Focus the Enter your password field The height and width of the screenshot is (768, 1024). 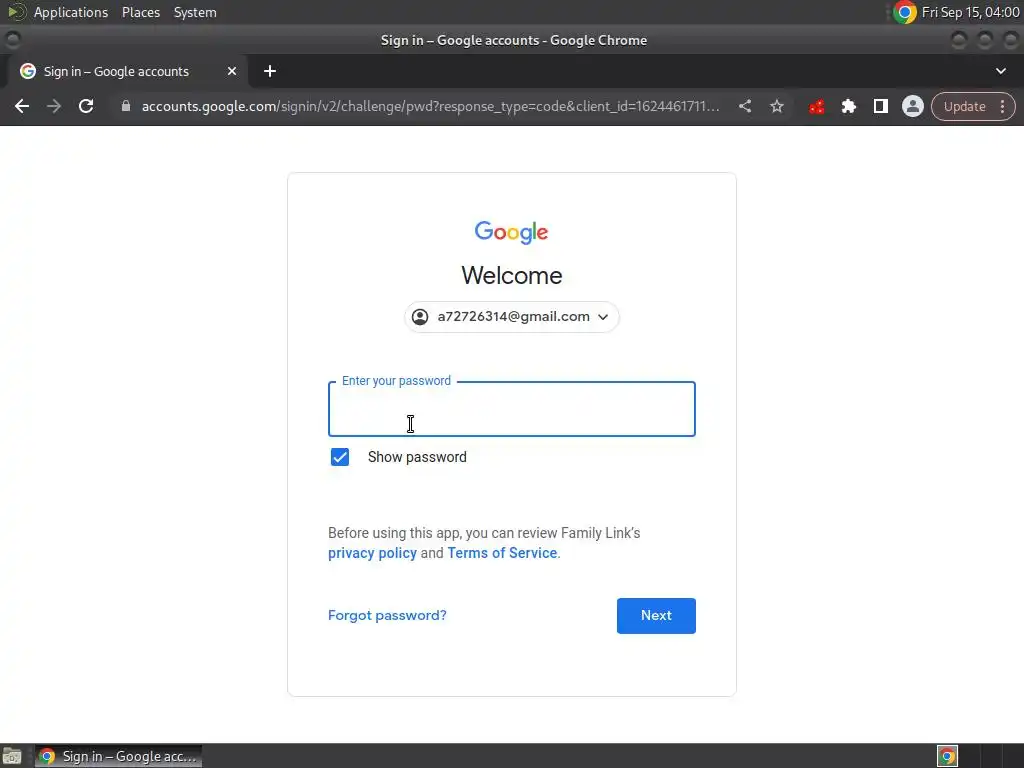(x=511, y=409)
